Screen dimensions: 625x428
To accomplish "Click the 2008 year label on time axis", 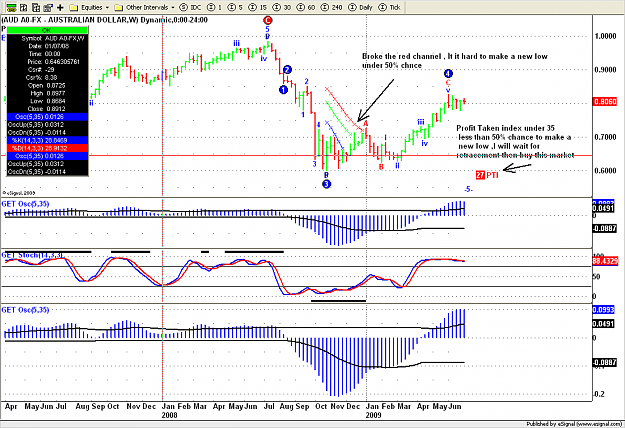I will click(169, 415).
